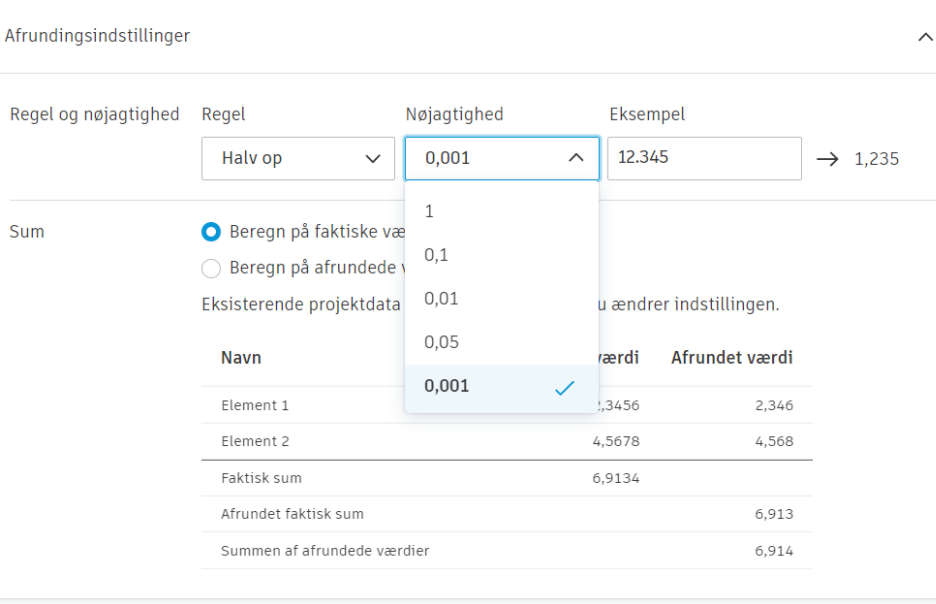Click the checkmark beside 0,001
This screenshot has height=604, width=936.
(567, 385)
